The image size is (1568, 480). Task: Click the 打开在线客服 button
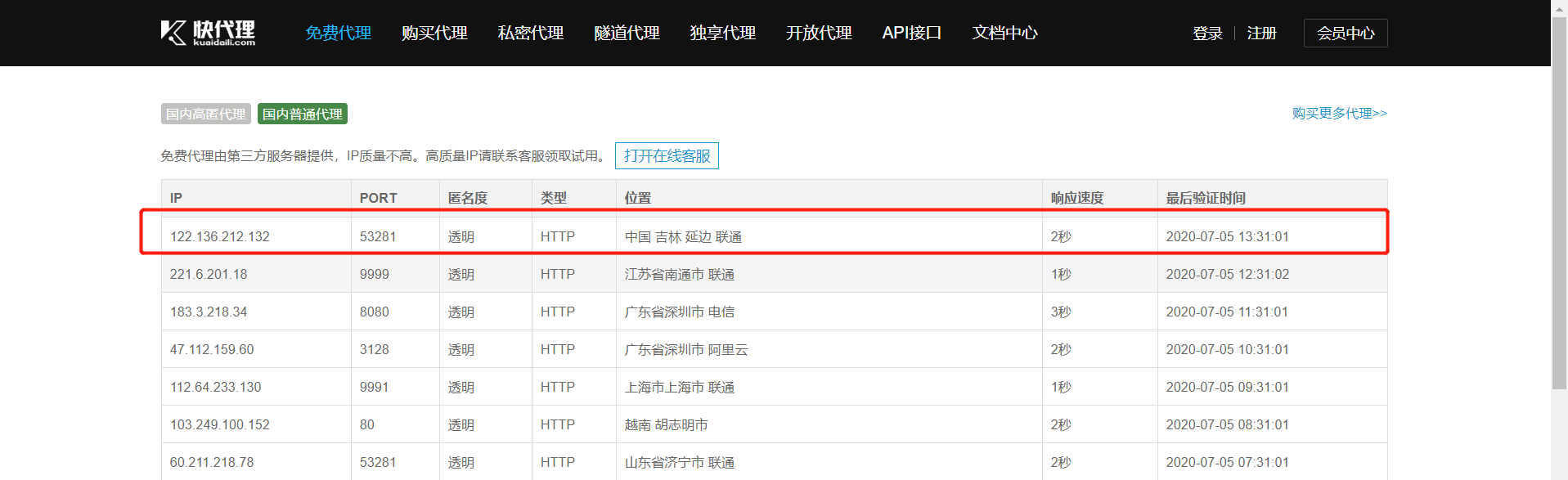tap(667, 155)
